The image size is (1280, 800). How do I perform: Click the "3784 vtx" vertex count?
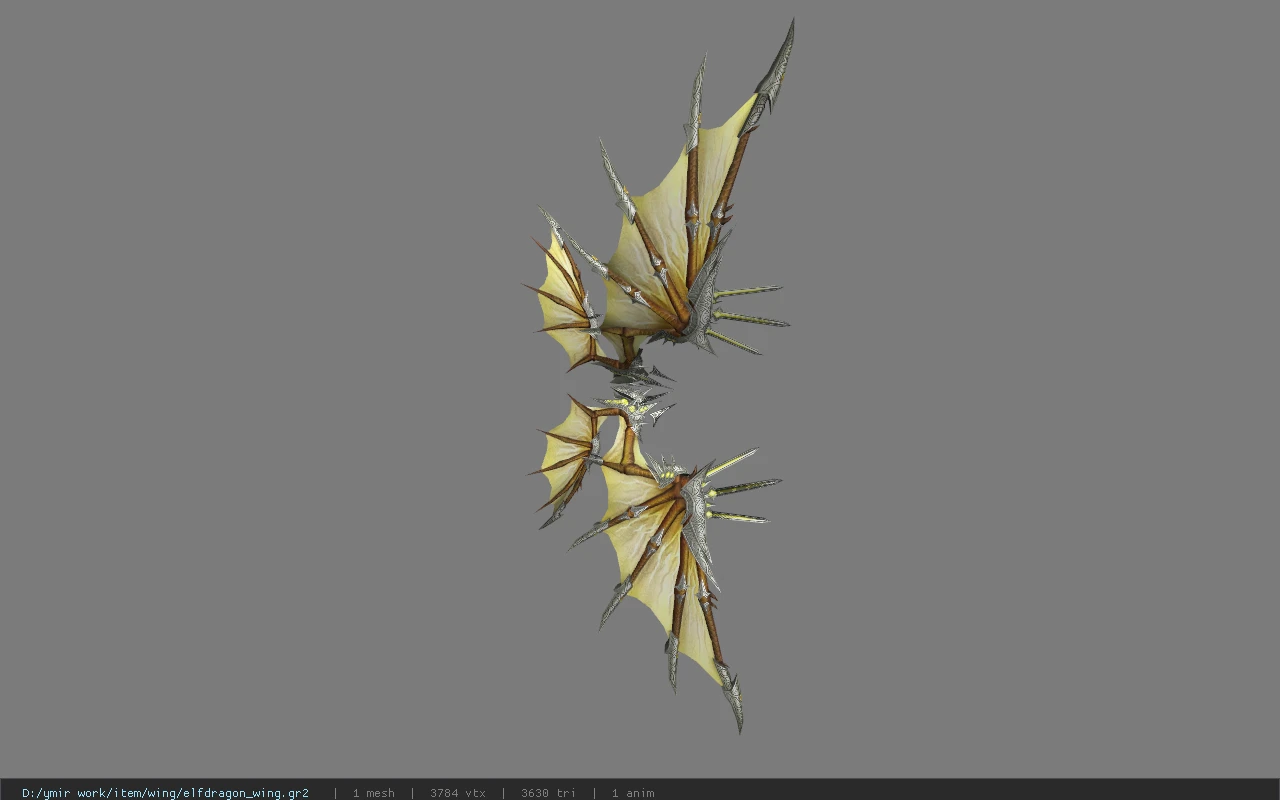pyautogui.click(x=457, y=793)
